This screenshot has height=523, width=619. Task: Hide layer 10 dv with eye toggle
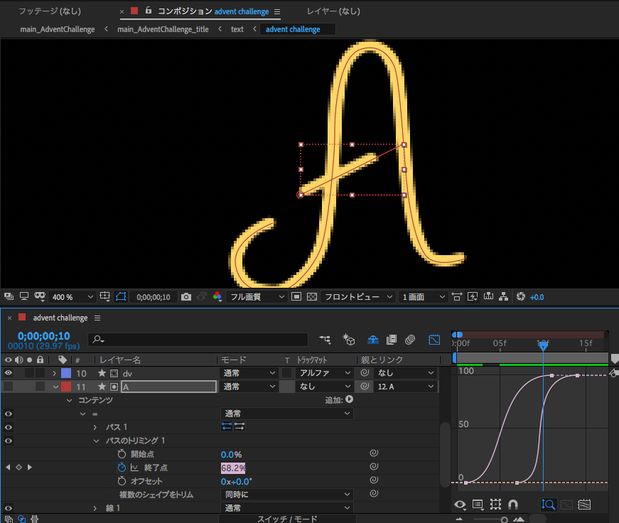pos(9,373)
